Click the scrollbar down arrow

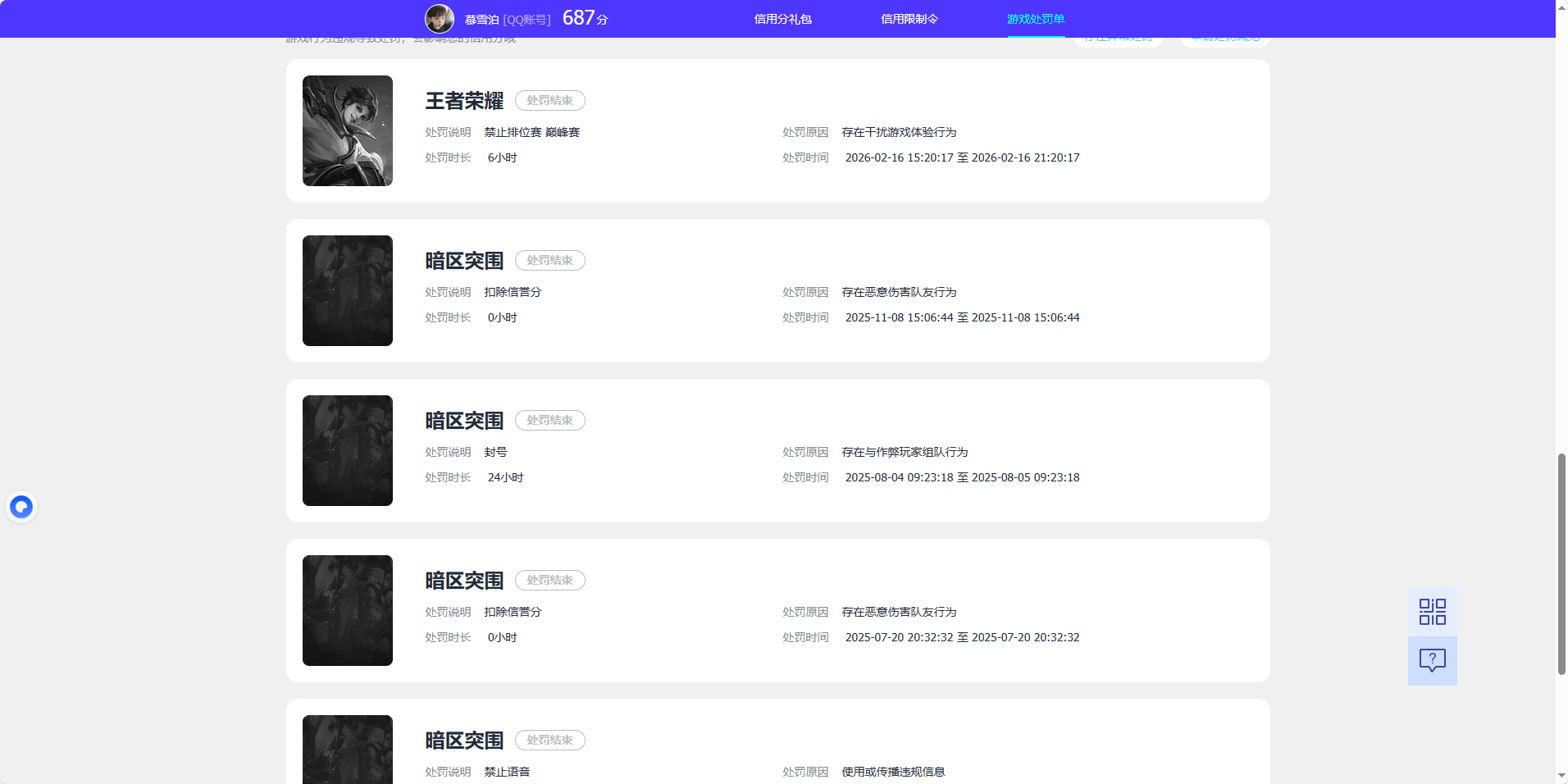[x=1560, y=777]
